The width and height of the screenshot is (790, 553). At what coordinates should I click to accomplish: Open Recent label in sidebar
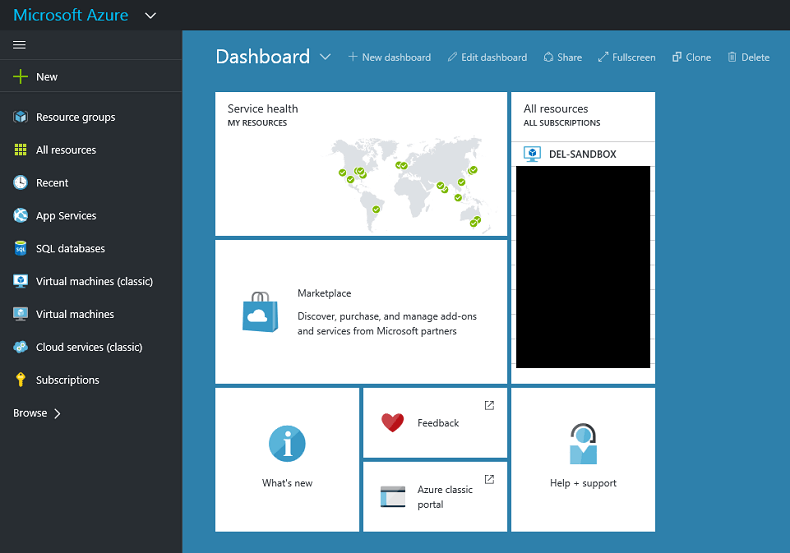tap(52, 183)
